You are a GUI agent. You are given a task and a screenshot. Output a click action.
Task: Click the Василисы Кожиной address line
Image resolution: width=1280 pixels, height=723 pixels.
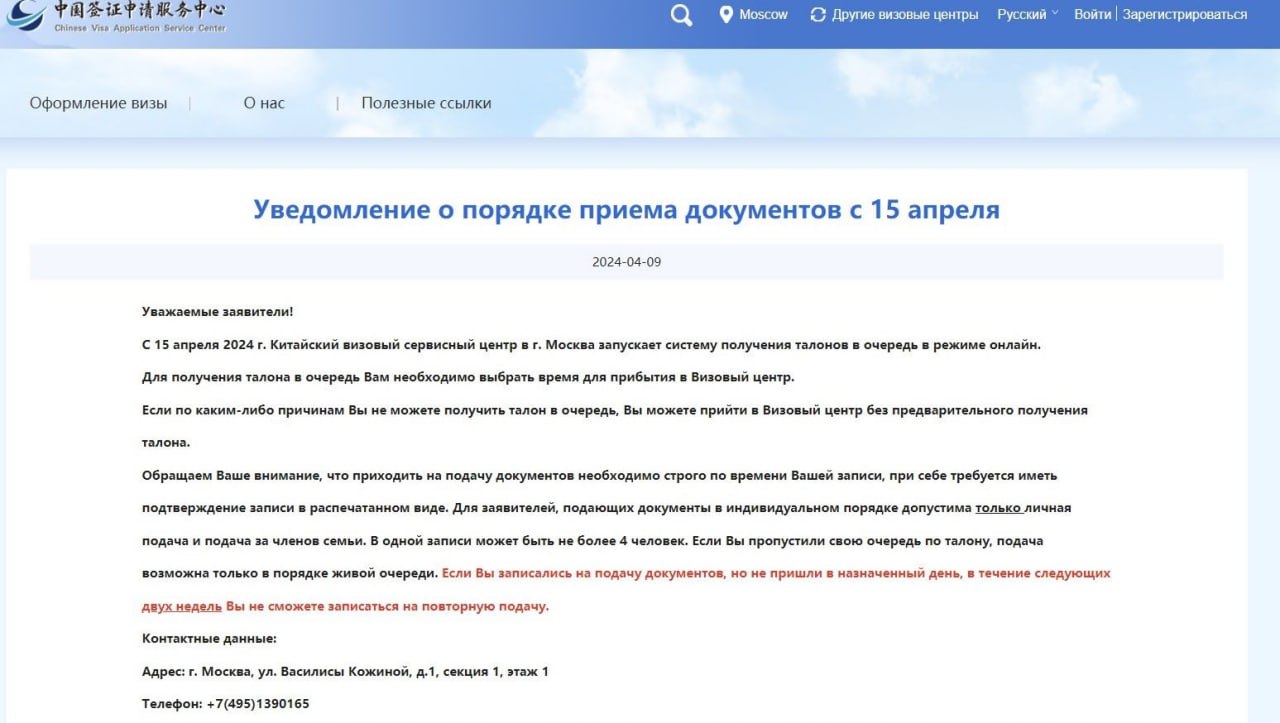[345, 671]
